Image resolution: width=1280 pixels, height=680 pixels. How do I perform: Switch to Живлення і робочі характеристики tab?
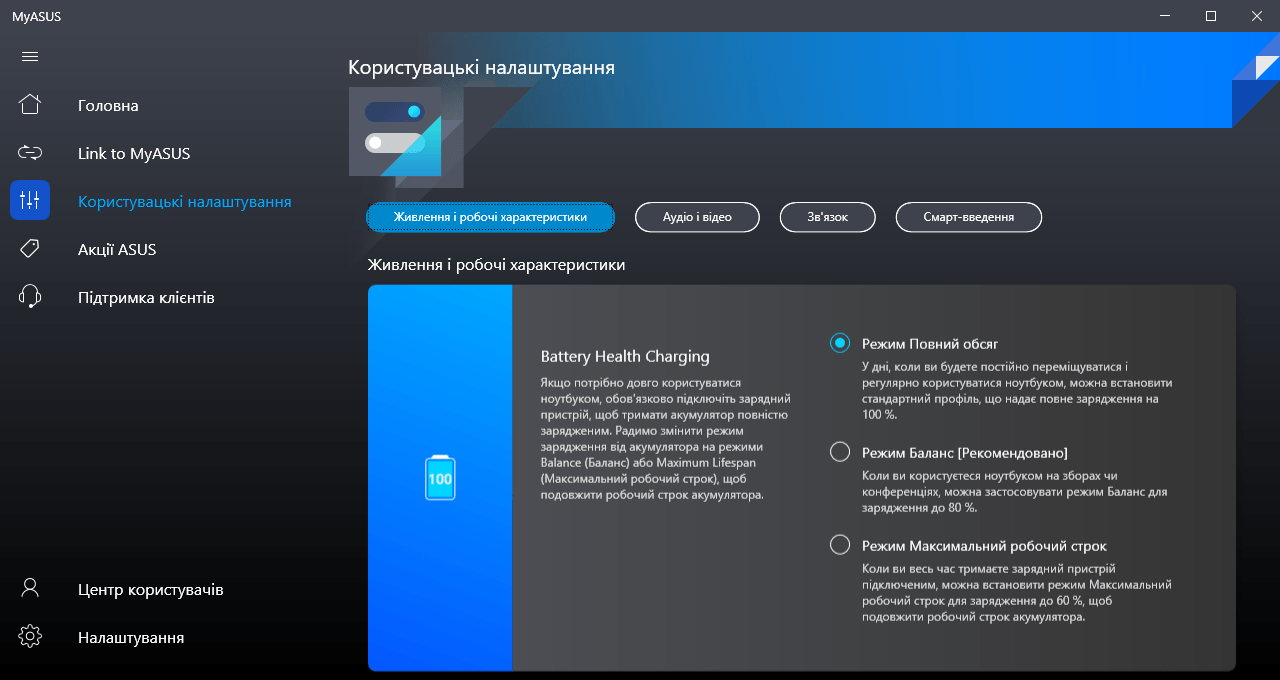pyautogui.click(x=490, y=217)
